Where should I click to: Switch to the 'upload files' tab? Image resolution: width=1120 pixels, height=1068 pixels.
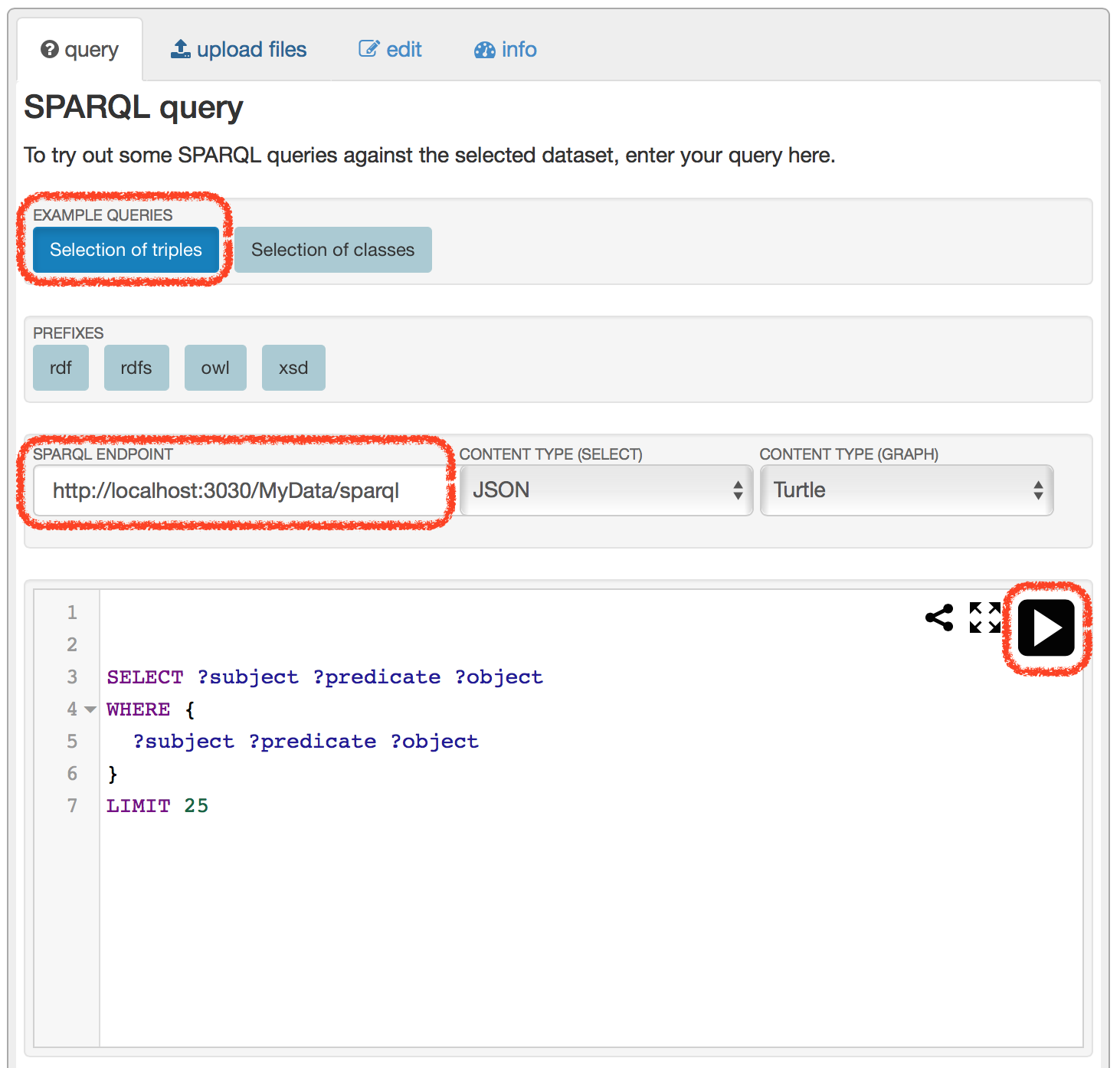239,48
